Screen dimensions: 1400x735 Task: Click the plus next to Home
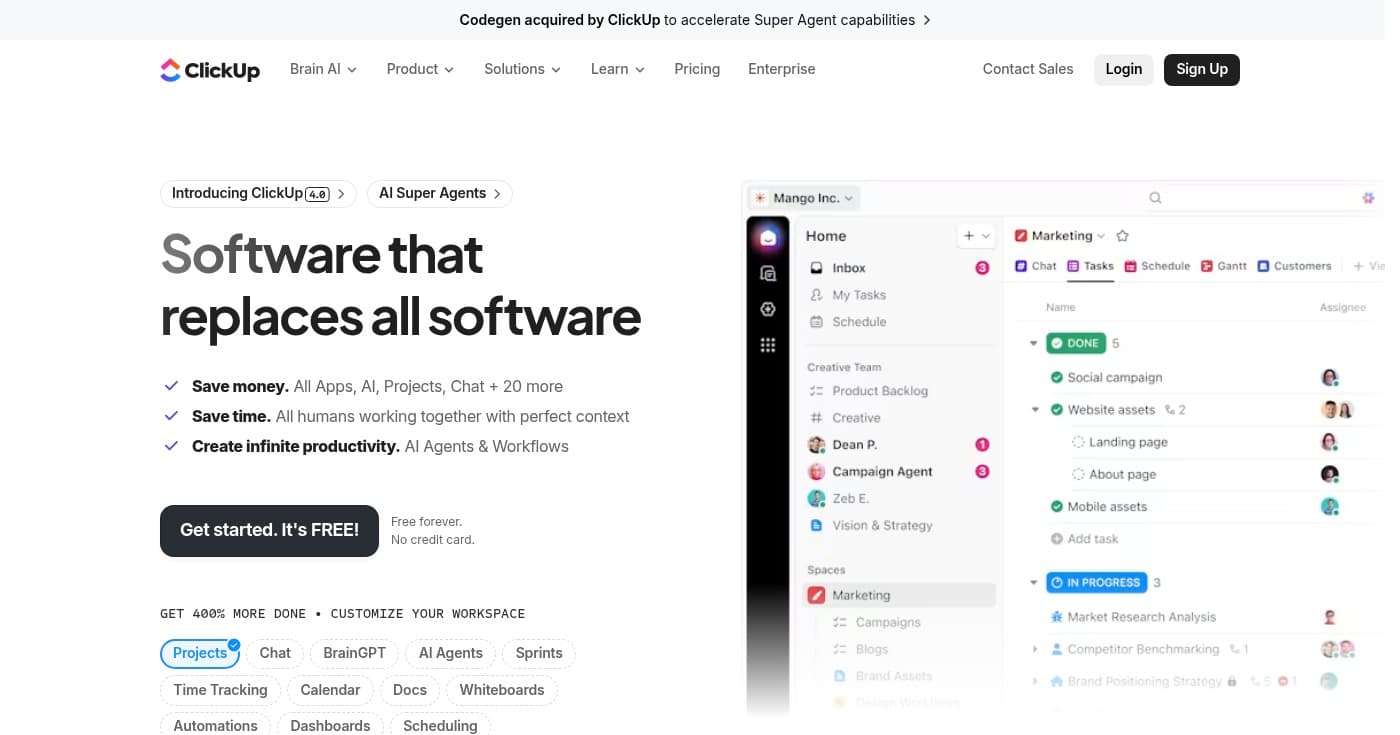tap(967, 235)
